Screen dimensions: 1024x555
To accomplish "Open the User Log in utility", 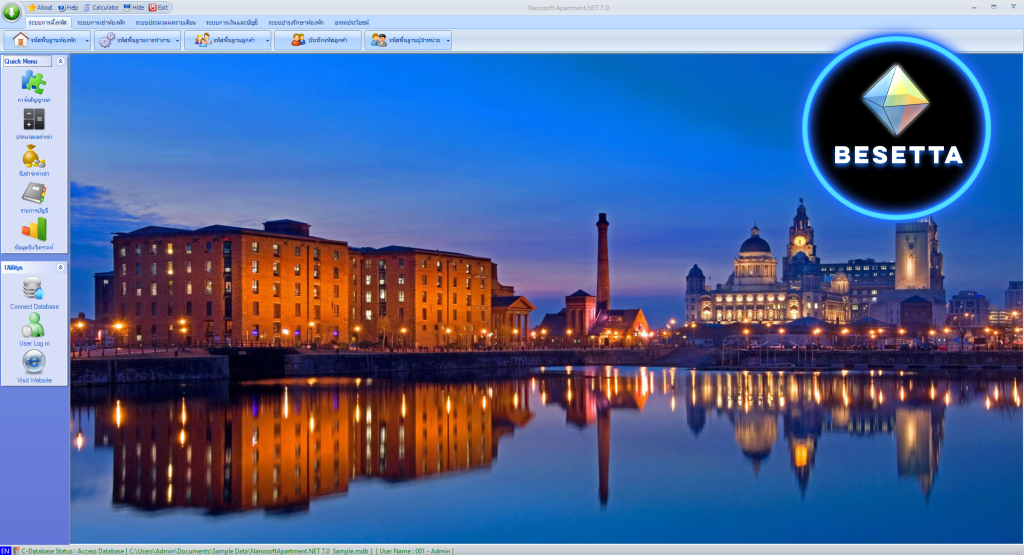I will pyautogui.click(x=34, y=326).
